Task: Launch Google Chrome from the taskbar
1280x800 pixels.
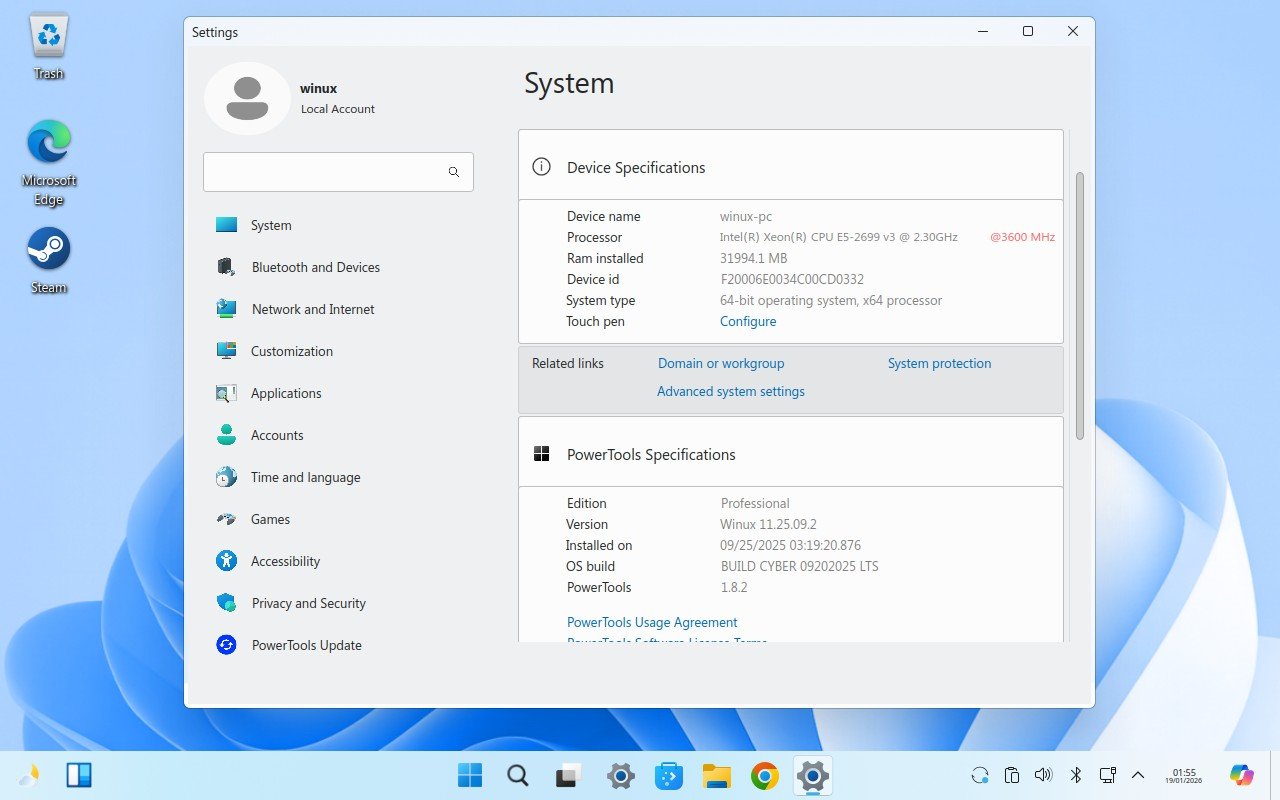Action: pyautogui.click(x=765, y=776)
